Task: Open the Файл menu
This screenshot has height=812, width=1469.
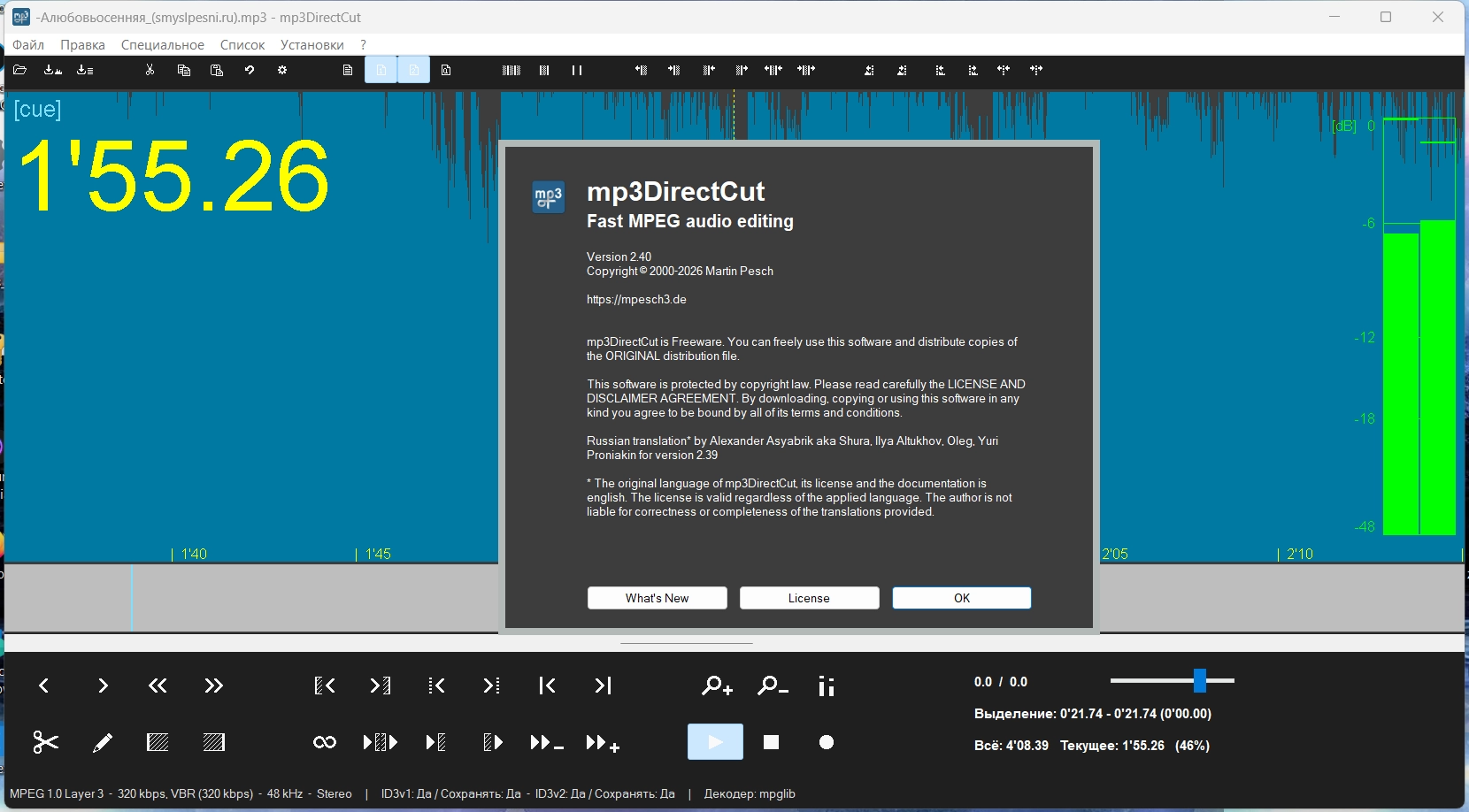Action: pyautogui.click(x=28, y=44)
